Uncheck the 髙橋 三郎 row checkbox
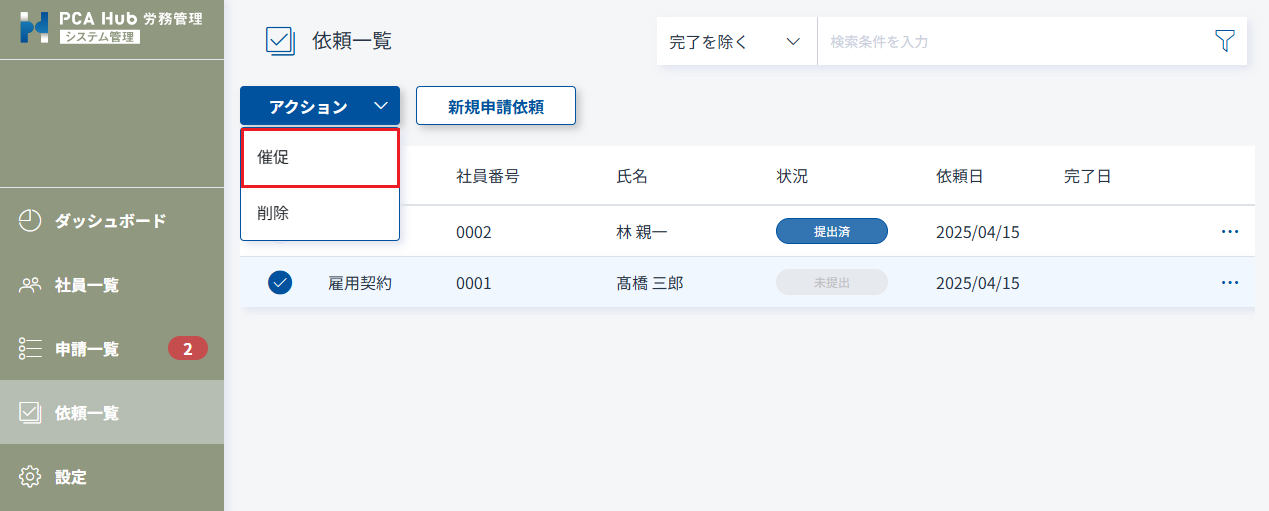The image size is (1269, 511). 280,283
